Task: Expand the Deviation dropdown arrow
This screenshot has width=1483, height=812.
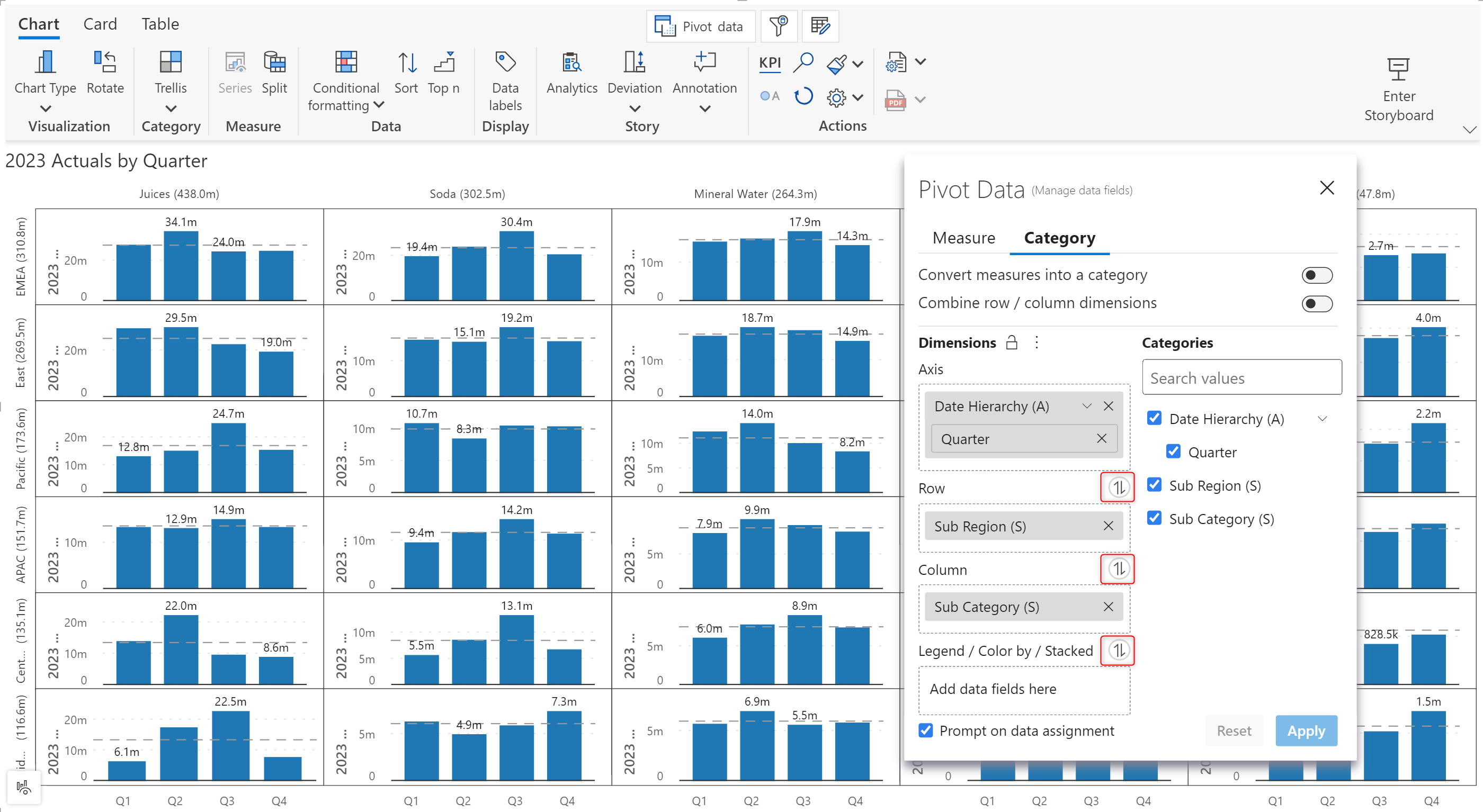Action: (x=635, y=109)
